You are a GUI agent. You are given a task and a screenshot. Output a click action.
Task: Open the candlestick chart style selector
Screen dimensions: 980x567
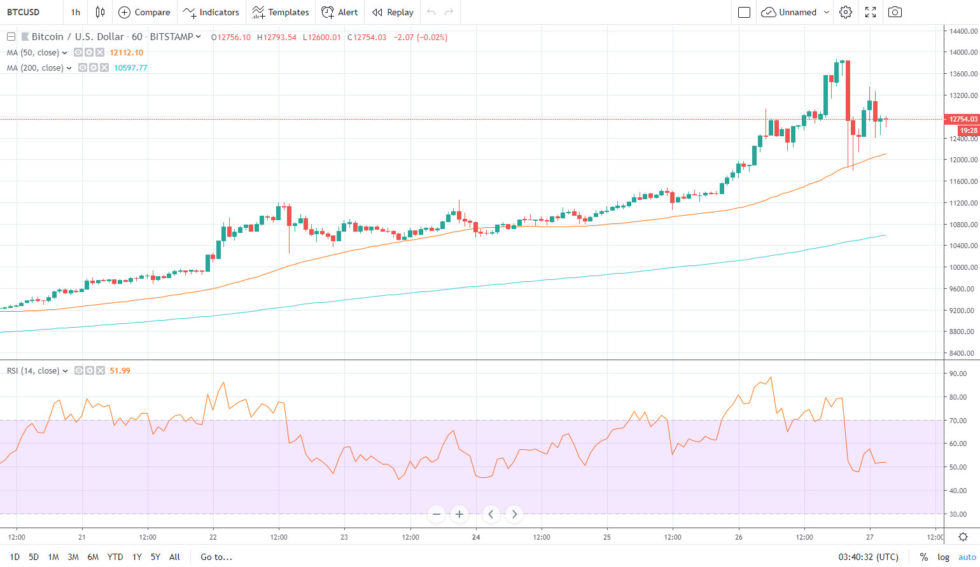click(x=100, y=12)
